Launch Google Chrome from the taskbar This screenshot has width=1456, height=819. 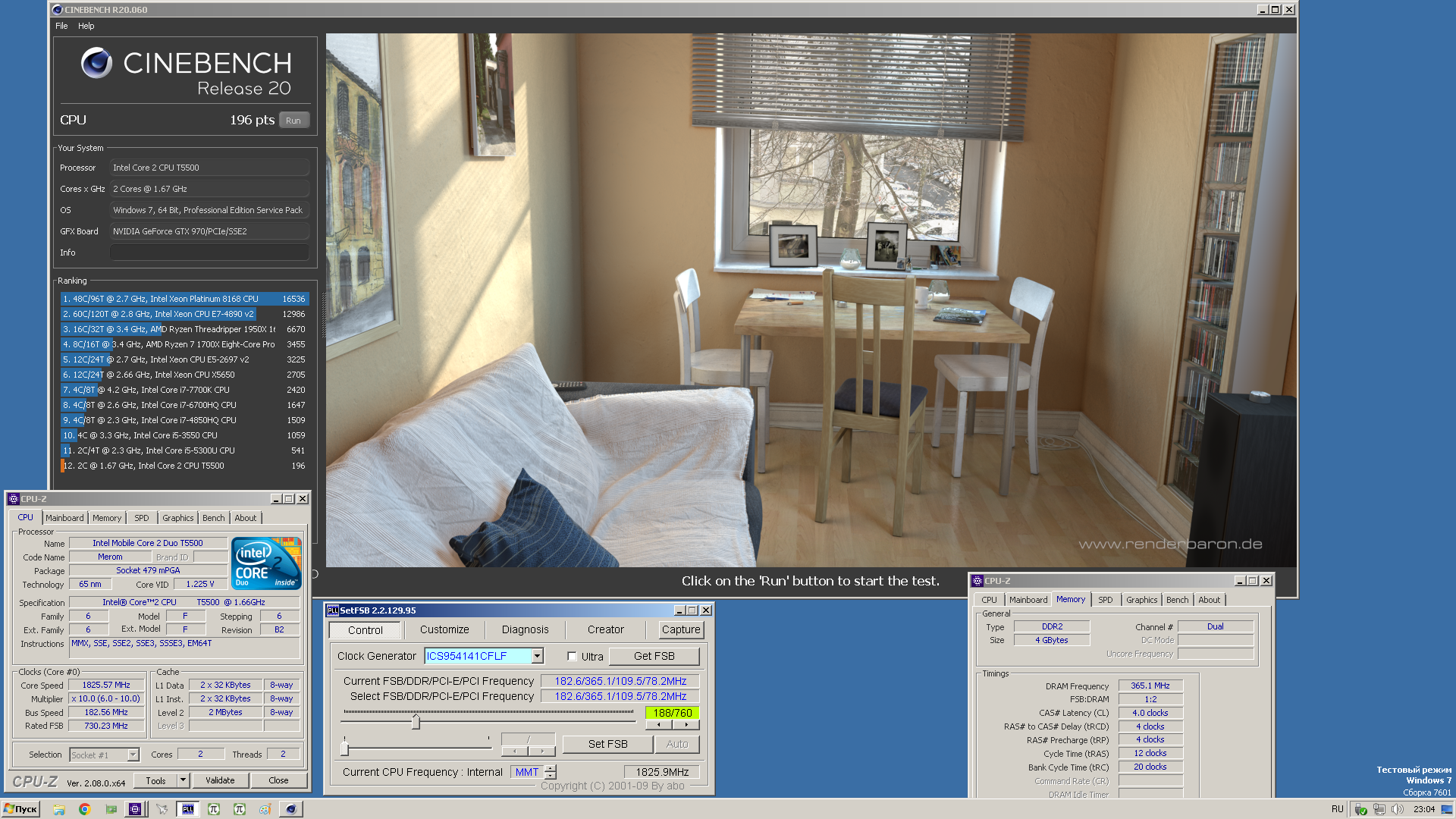pyautogui.click(x=85, y=809)
